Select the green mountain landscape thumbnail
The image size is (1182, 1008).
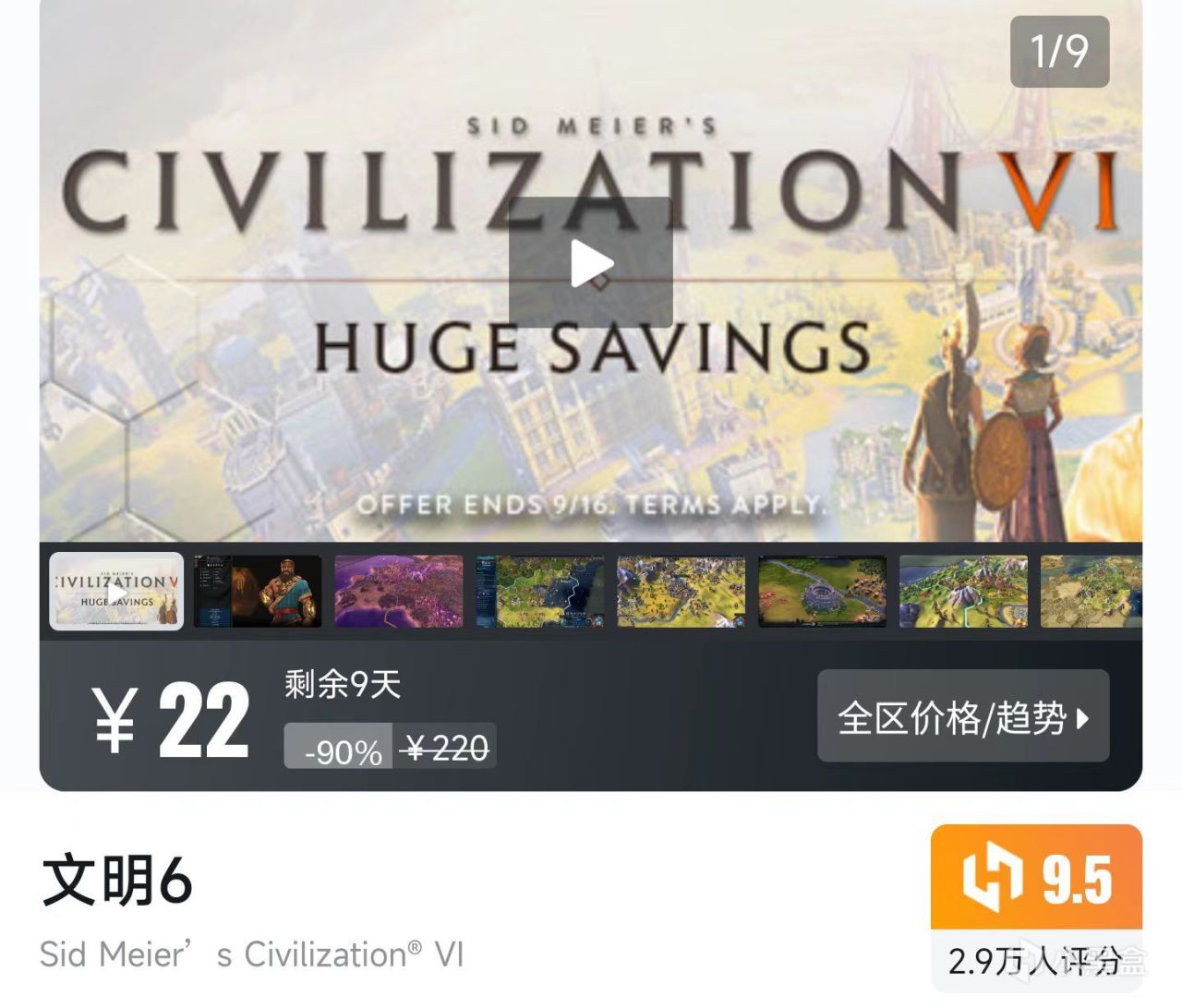click(964, 592)
